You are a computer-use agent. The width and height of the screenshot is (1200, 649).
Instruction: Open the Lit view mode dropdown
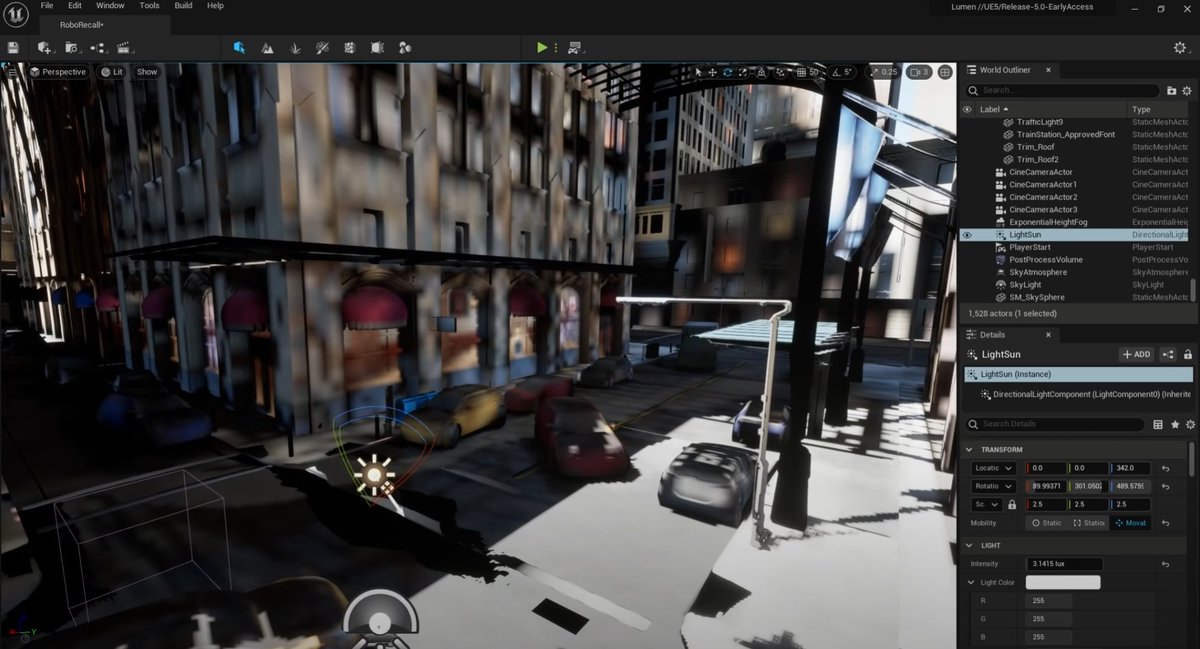(x=112, y=72)
